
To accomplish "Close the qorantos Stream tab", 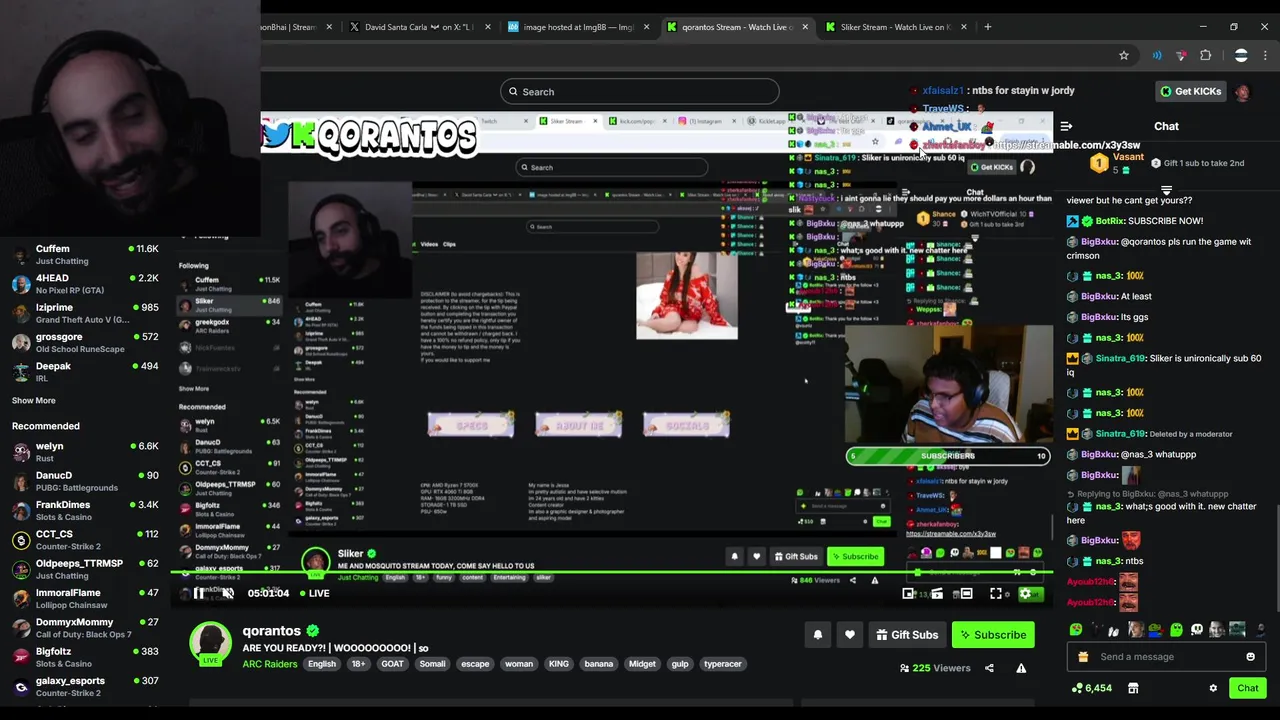I will click(x=805, y=27).
